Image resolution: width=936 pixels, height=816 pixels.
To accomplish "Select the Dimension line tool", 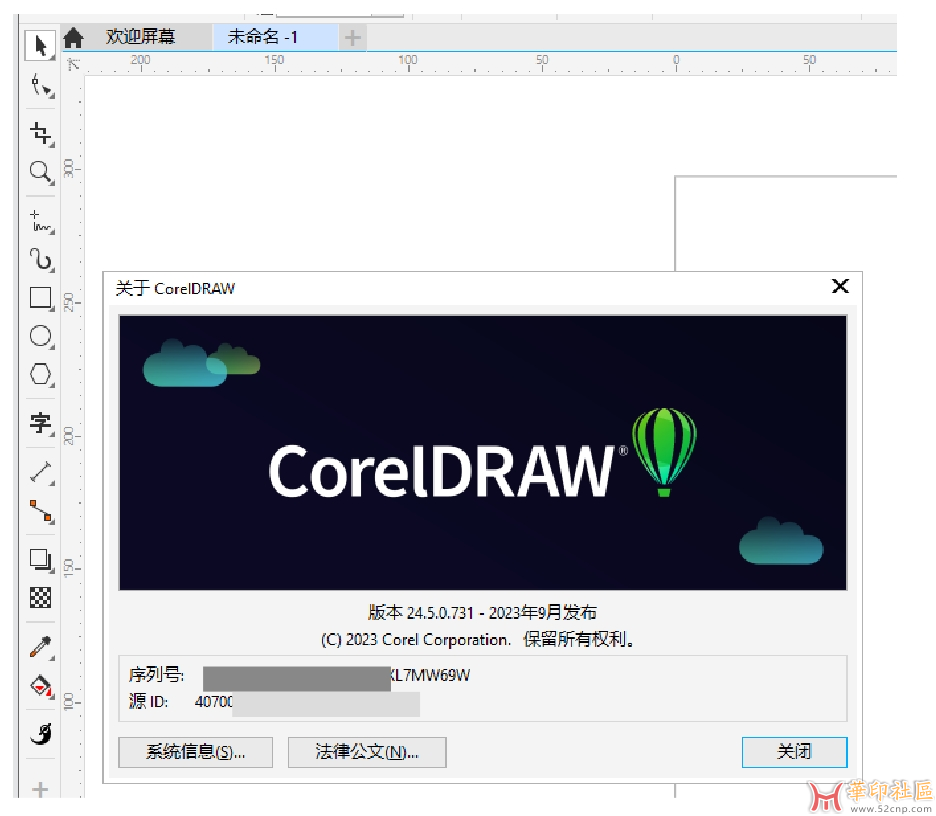I will click(x=40, y=472).
